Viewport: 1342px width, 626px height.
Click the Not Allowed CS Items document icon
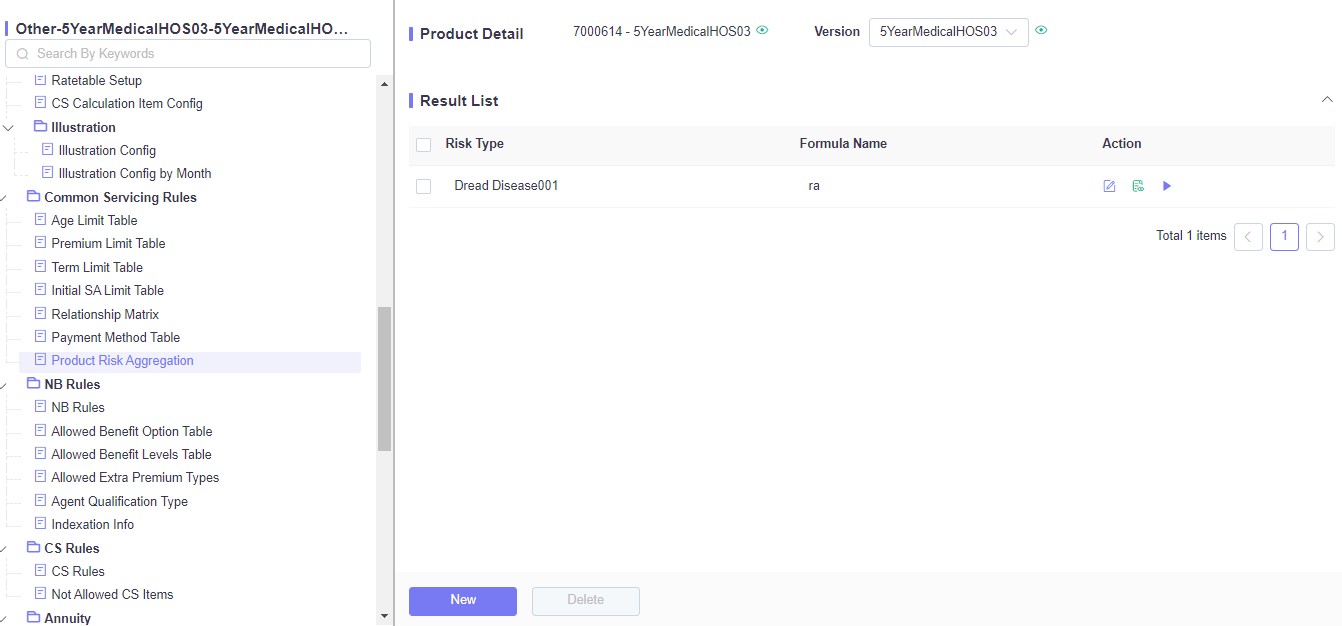41,594
